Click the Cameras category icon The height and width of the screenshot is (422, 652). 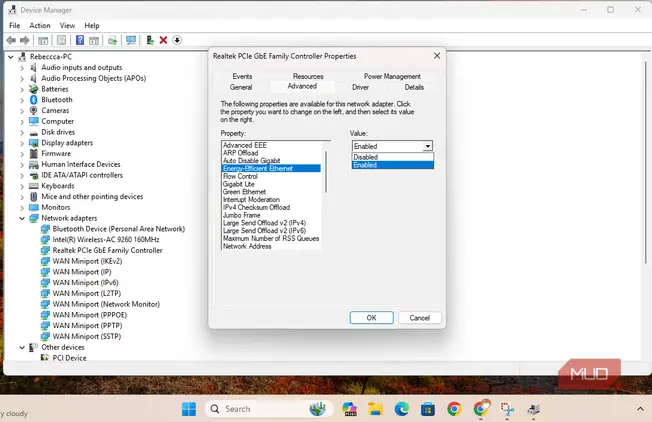coord(34,111)
